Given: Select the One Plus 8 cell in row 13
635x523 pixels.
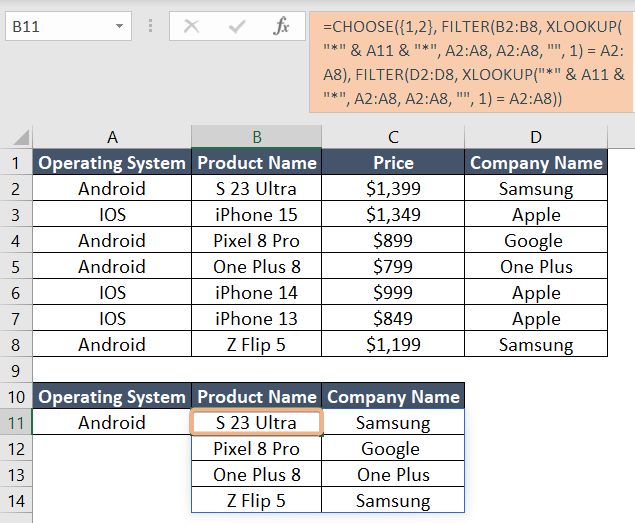Looking at the screenshot, I should tap(256, 474).
